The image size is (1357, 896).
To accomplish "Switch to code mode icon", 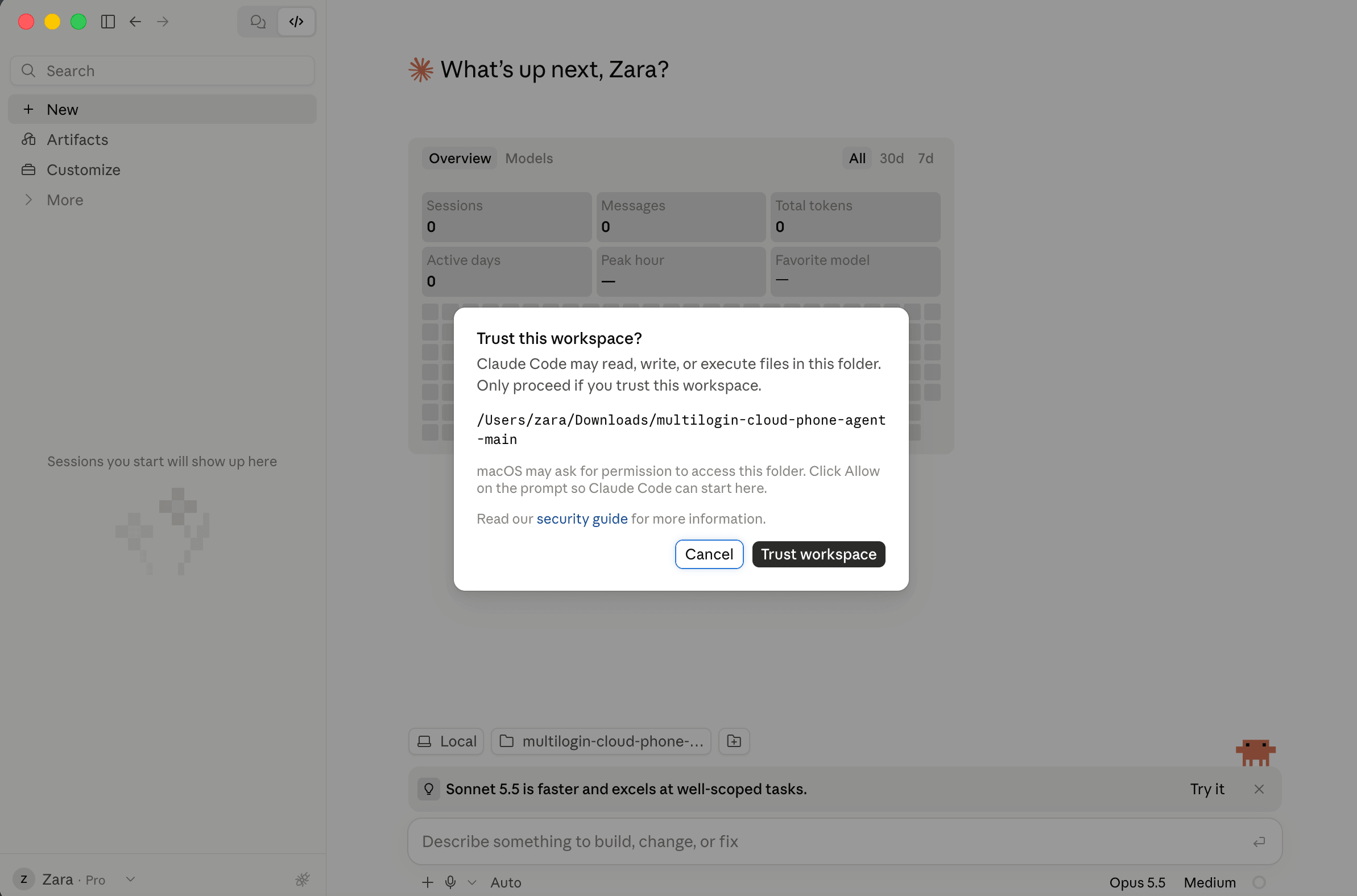I will coord(296,22).
